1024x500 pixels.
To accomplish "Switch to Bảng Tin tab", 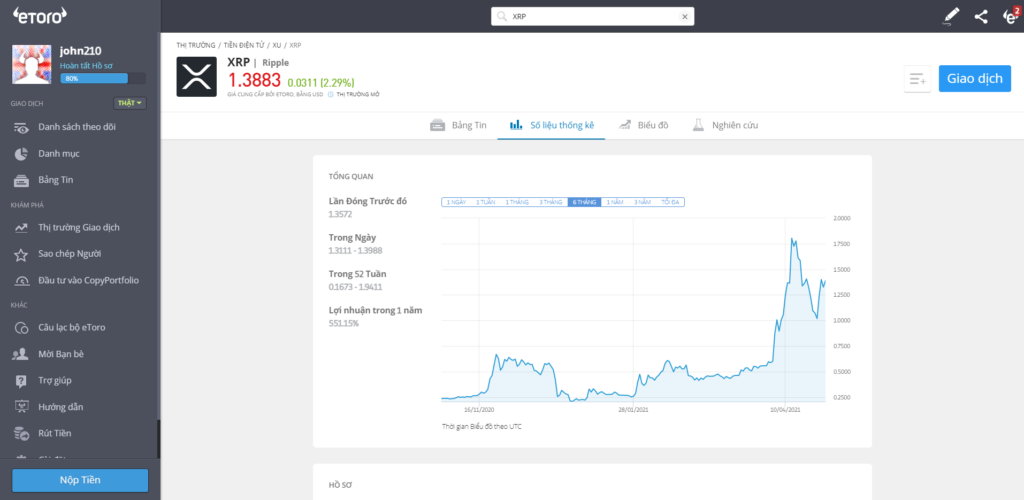I will click(458, 125).
